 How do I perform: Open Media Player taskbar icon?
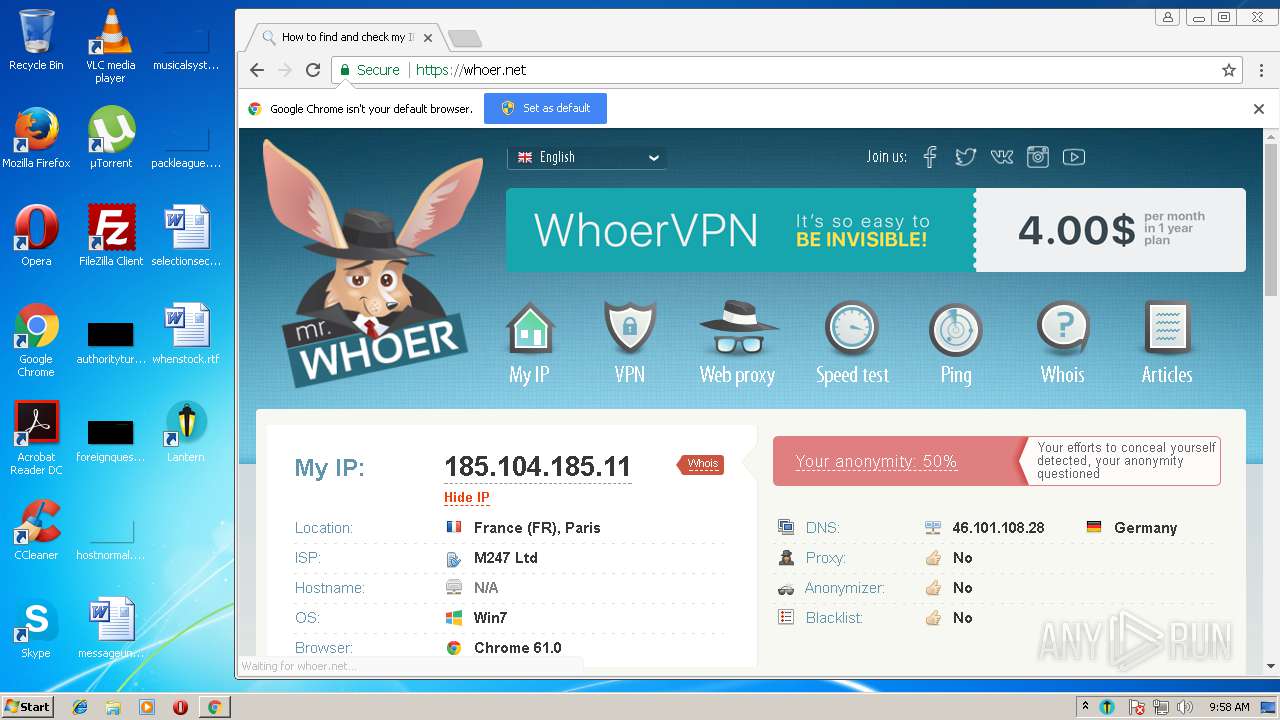click(147, 707)
